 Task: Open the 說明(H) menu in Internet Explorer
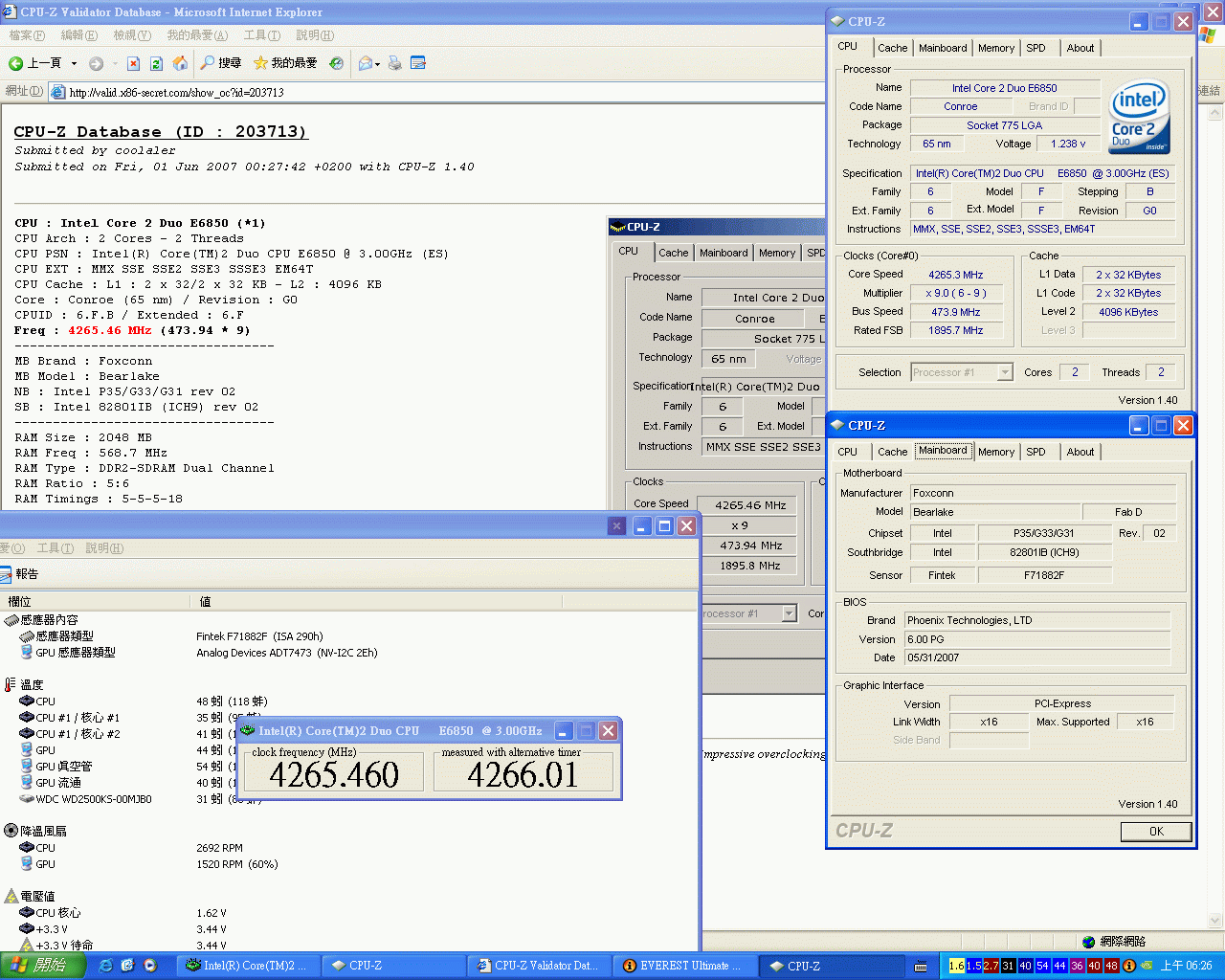coord(315,35)
